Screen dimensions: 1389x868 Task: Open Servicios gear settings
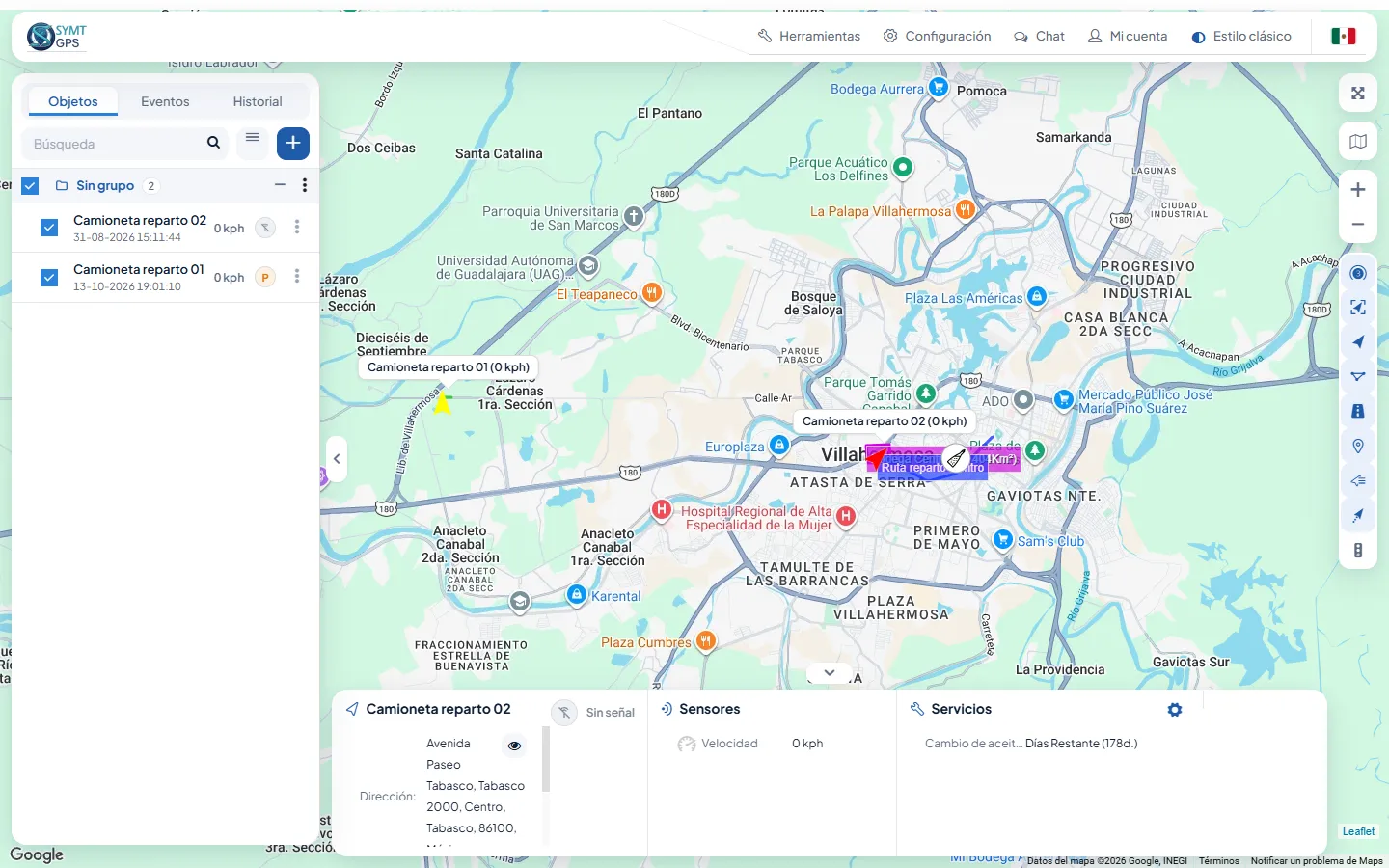pyautogui.click(x=1175, y=710)
